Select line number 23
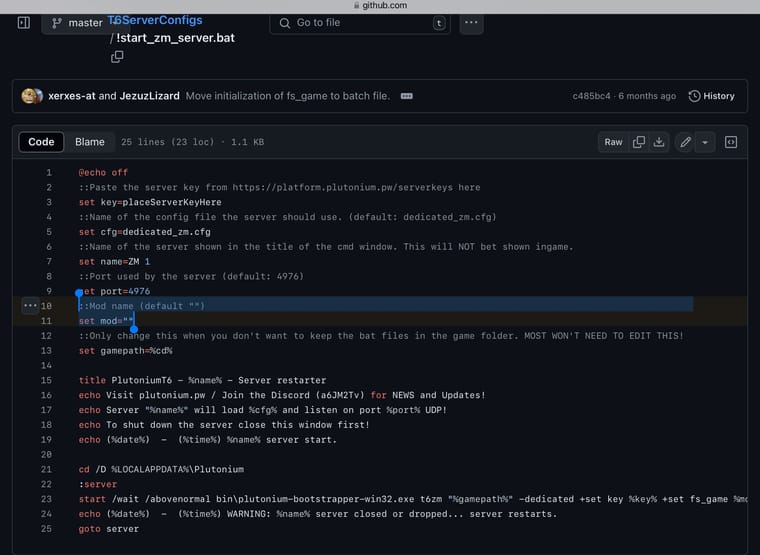The width and height of the screenshot is (760, 555). point(47,499)
